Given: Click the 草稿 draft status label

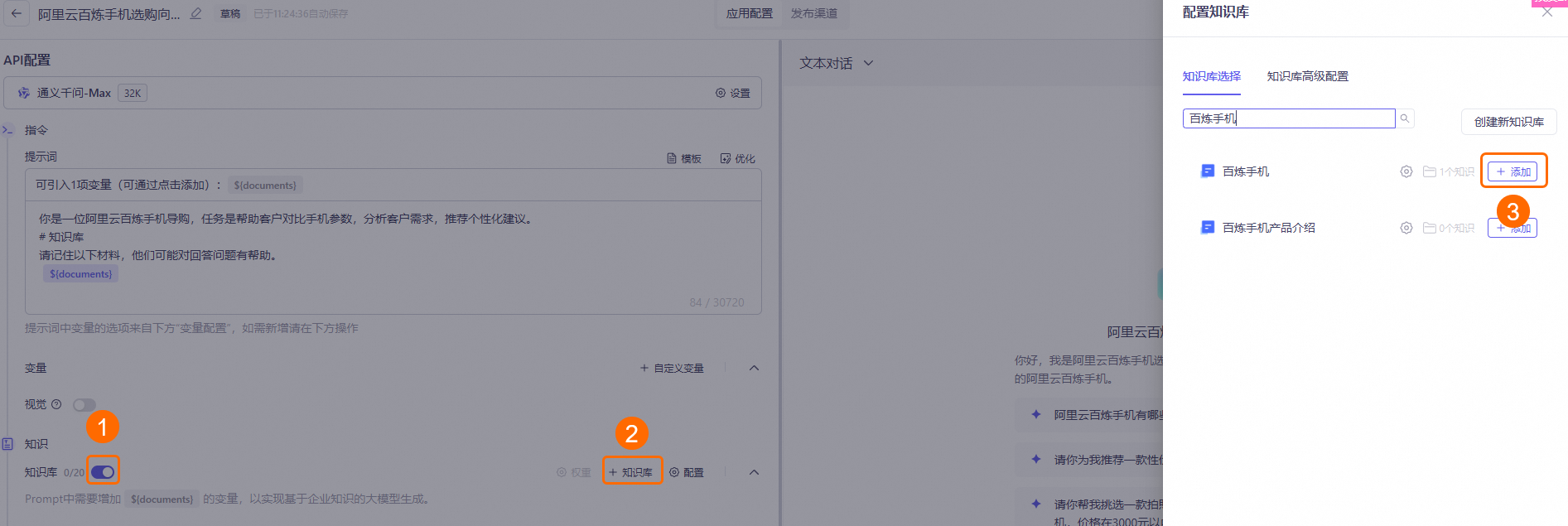Looking at the screenshot, I should coord(229,13).
